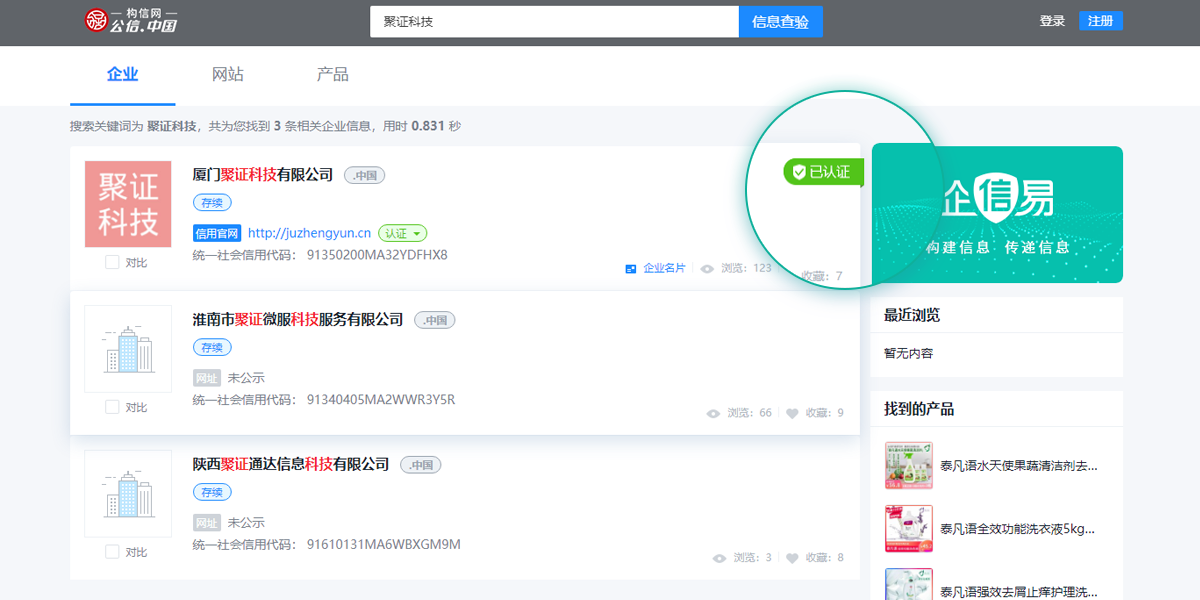Open product 泰凡语水天使果蔬清洁剂 thumbnail
Viewport: 1200px width, 600px height.
click(909, 466)
